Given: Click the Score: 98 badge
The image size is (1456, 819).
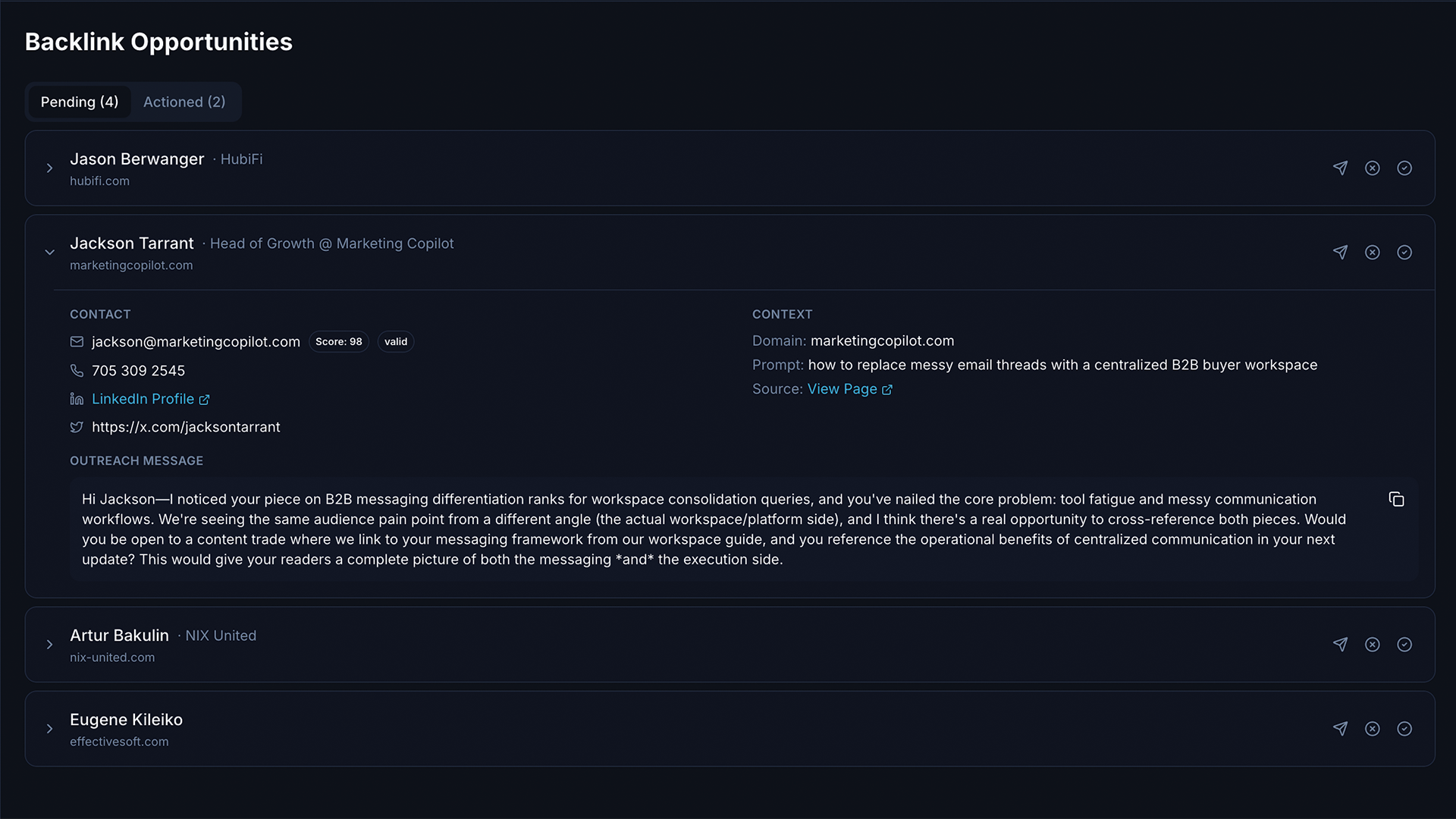Looking at the screenshot, I should 339,342.
